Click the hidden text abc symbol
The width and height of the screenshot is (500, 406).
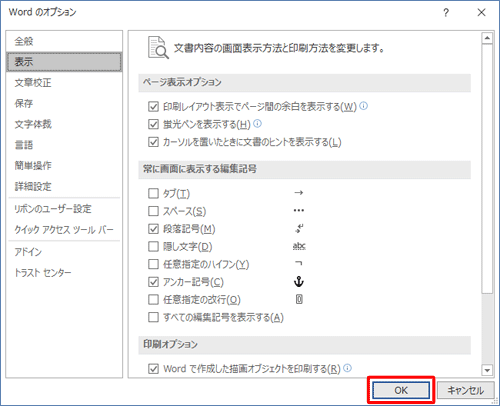(299, 246)
